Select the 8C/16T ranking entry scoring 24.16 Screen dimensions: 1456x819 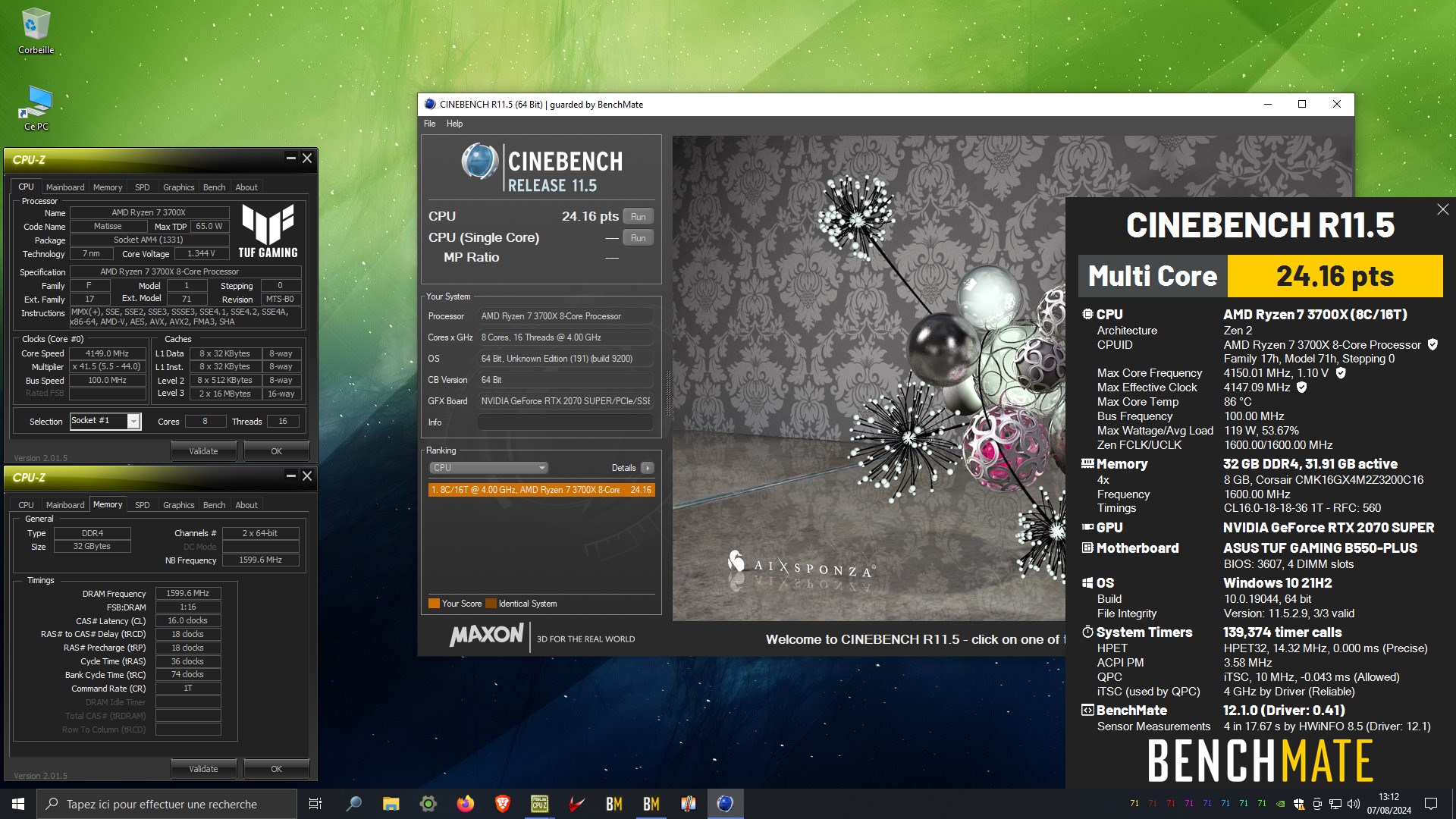tap(541, 490)
